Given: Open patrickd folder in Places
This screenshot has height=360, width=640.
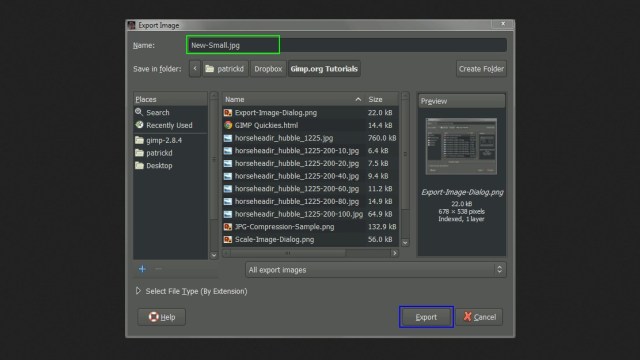Looking at the screenshot, I should click(x=170, y=153).
